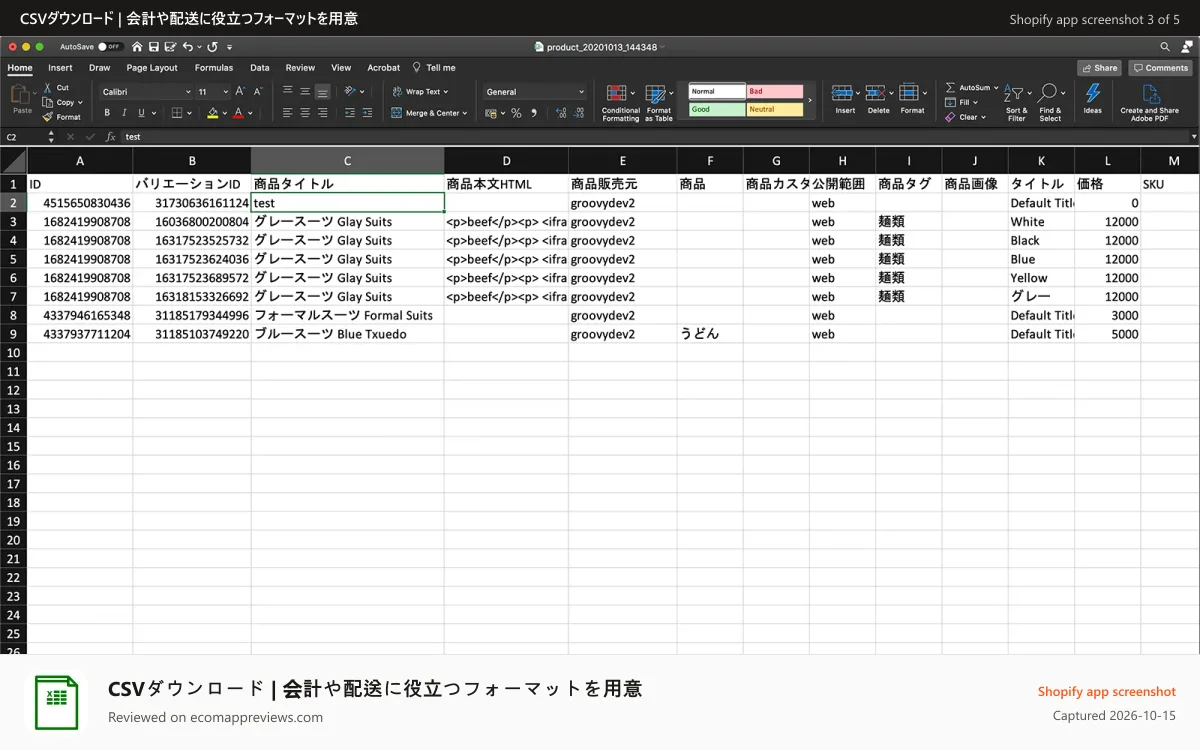Screen dimensions: 1200x750
Task: Click Create and Share Adobe PDF
Action: (x=1149, y=102)
